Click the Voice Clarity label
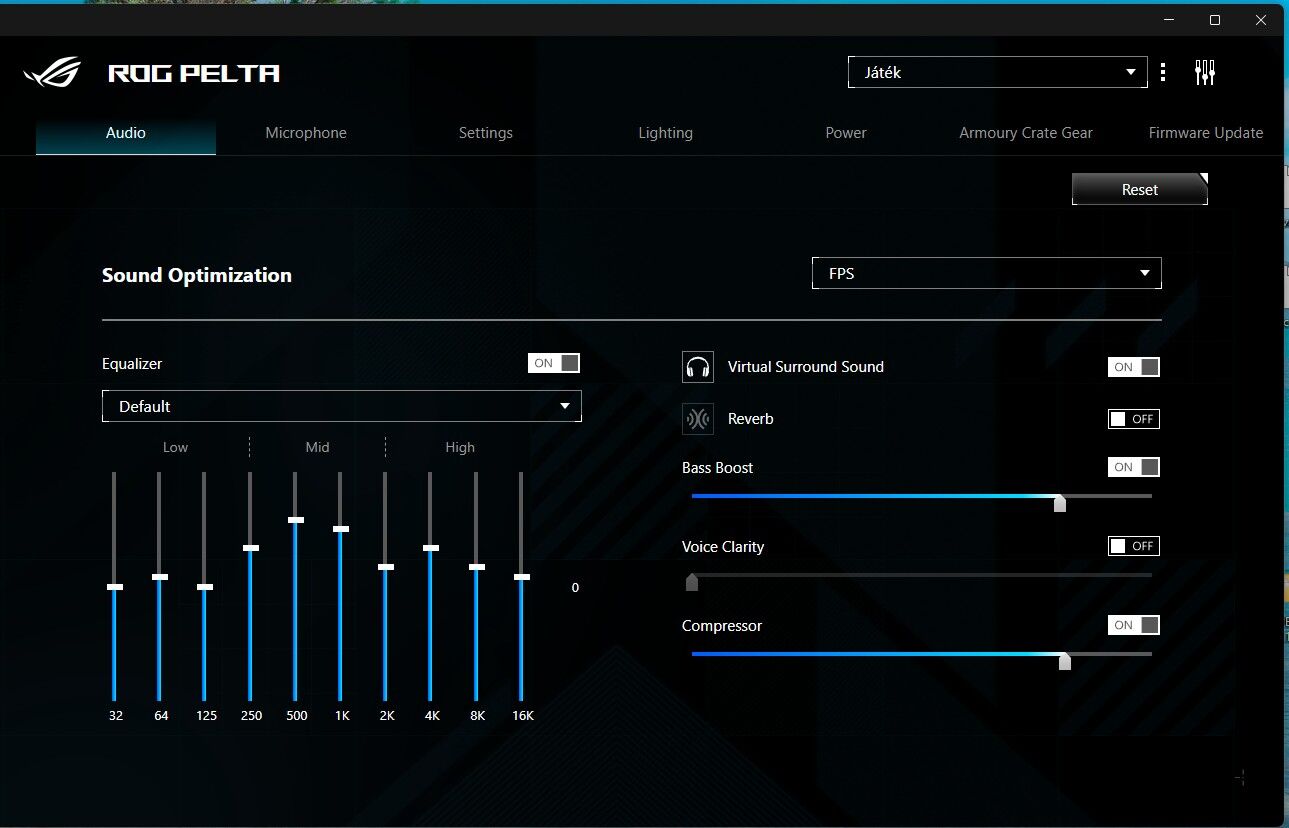 [723, 546]
